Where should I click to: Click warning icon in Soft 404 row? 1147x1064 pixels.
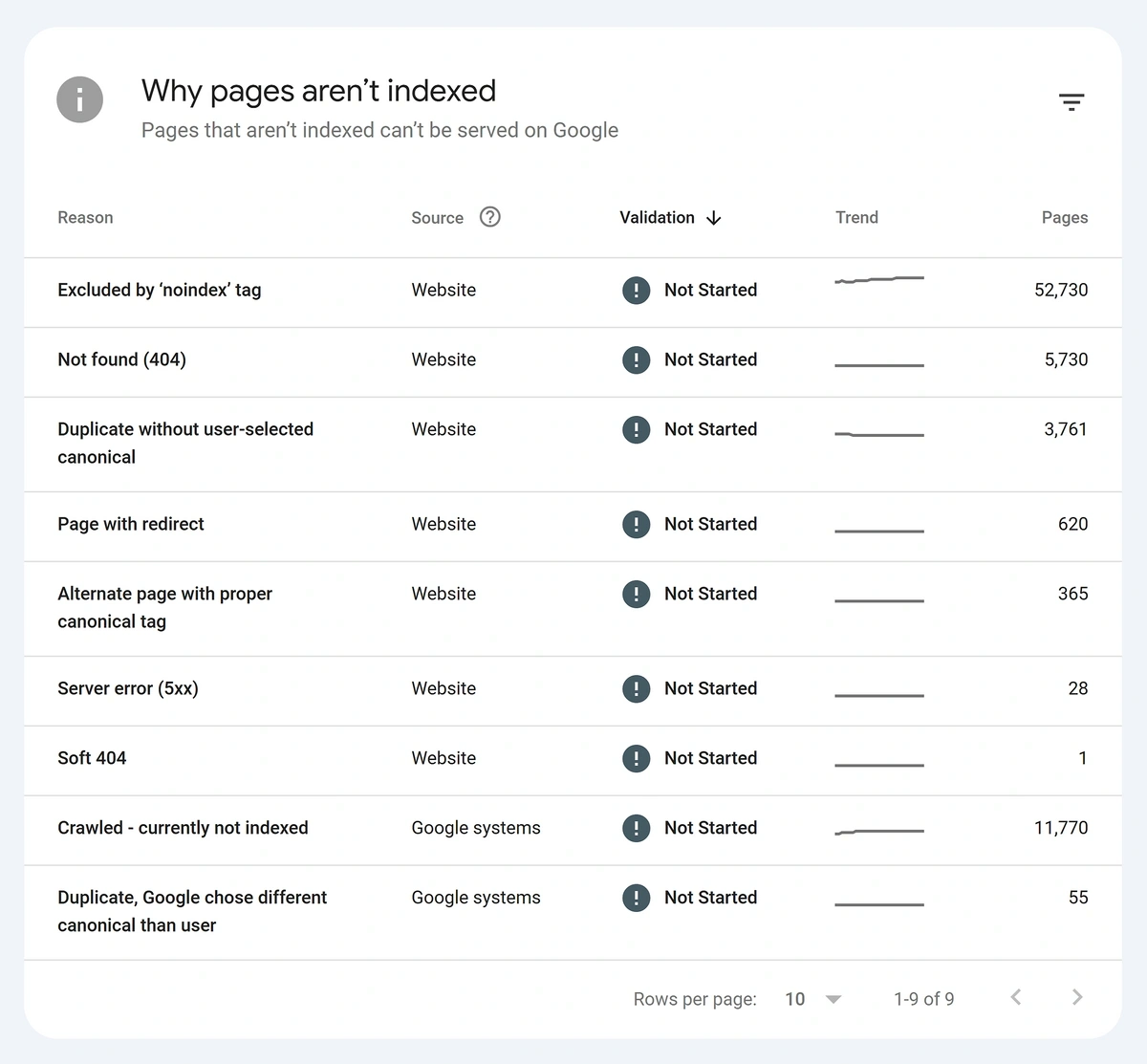pos(636,758)
